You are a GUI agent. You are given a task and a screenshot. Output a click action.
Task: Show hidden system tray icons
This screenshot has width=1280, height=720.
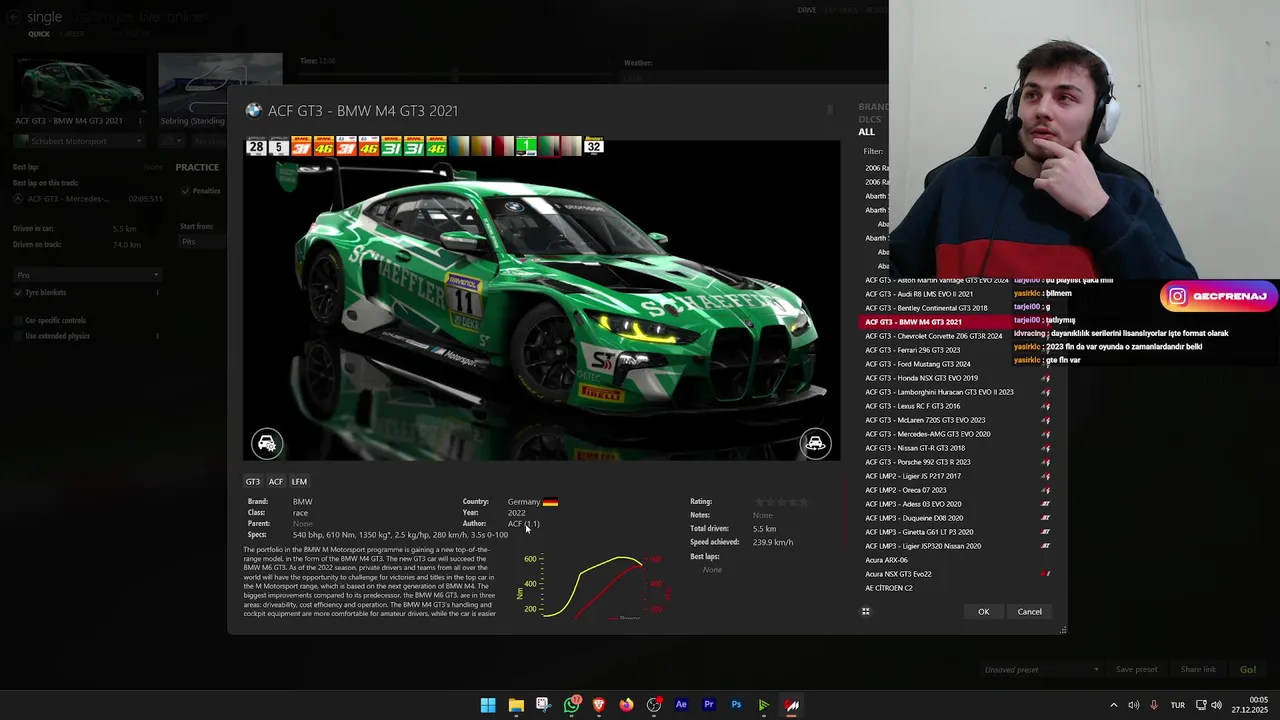click(x=1114, y=705)
